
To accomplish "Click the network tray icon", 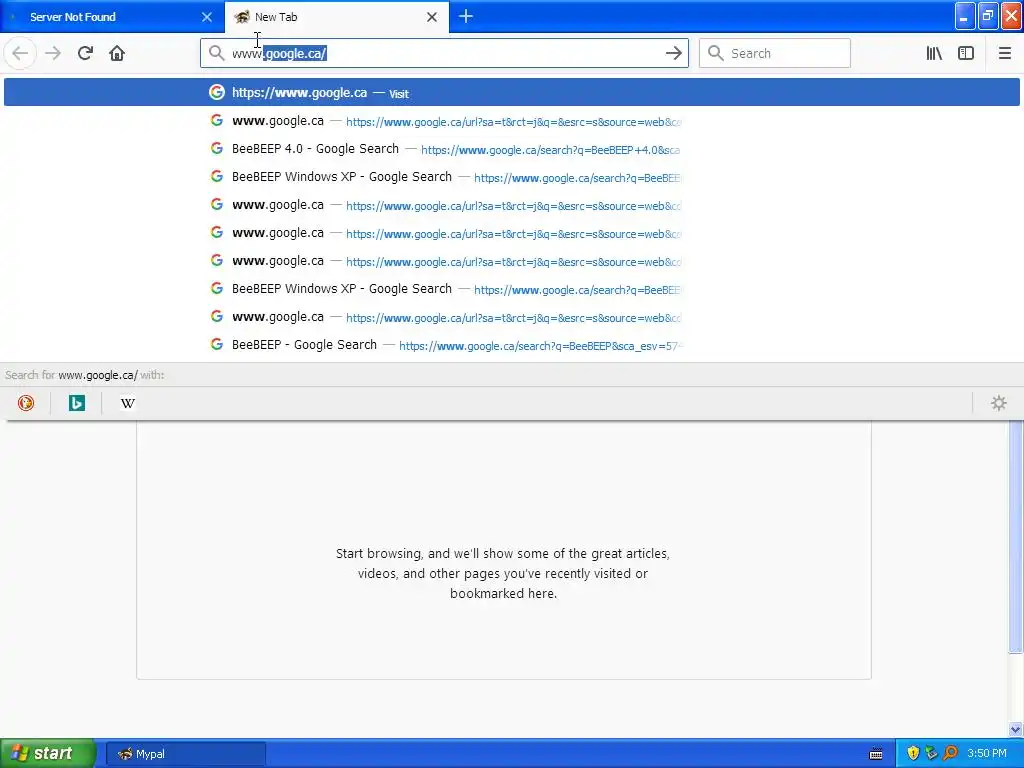I will (931, 754).
